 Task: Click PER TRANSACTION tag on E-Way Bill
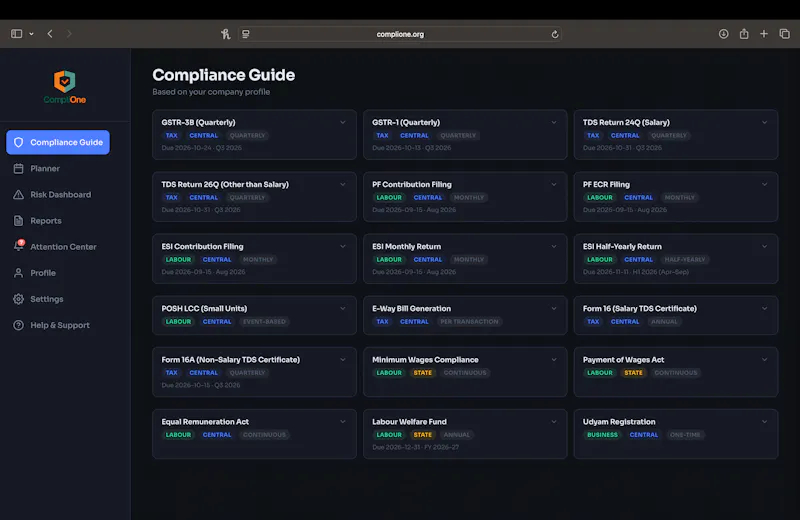469,321
